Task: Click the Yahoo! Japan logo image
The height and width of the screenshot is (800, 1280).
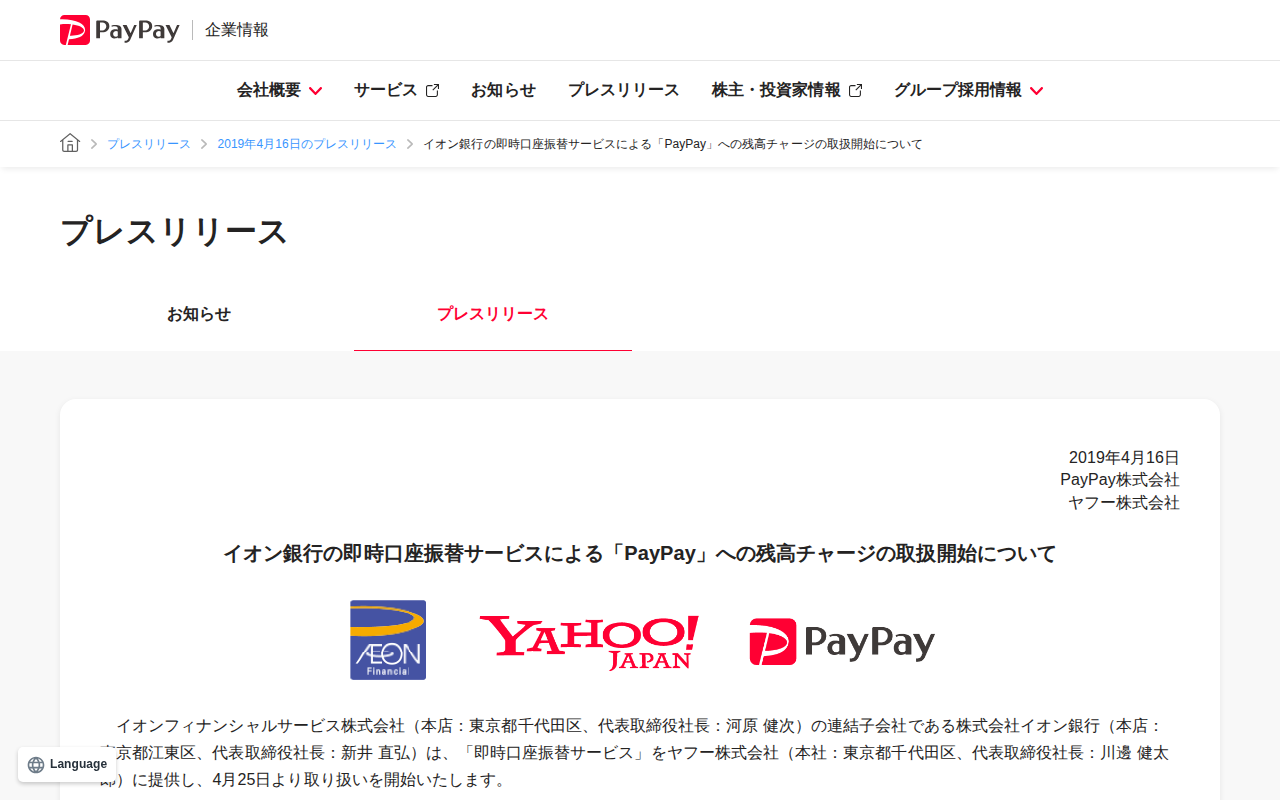Action: click(589, 642)
